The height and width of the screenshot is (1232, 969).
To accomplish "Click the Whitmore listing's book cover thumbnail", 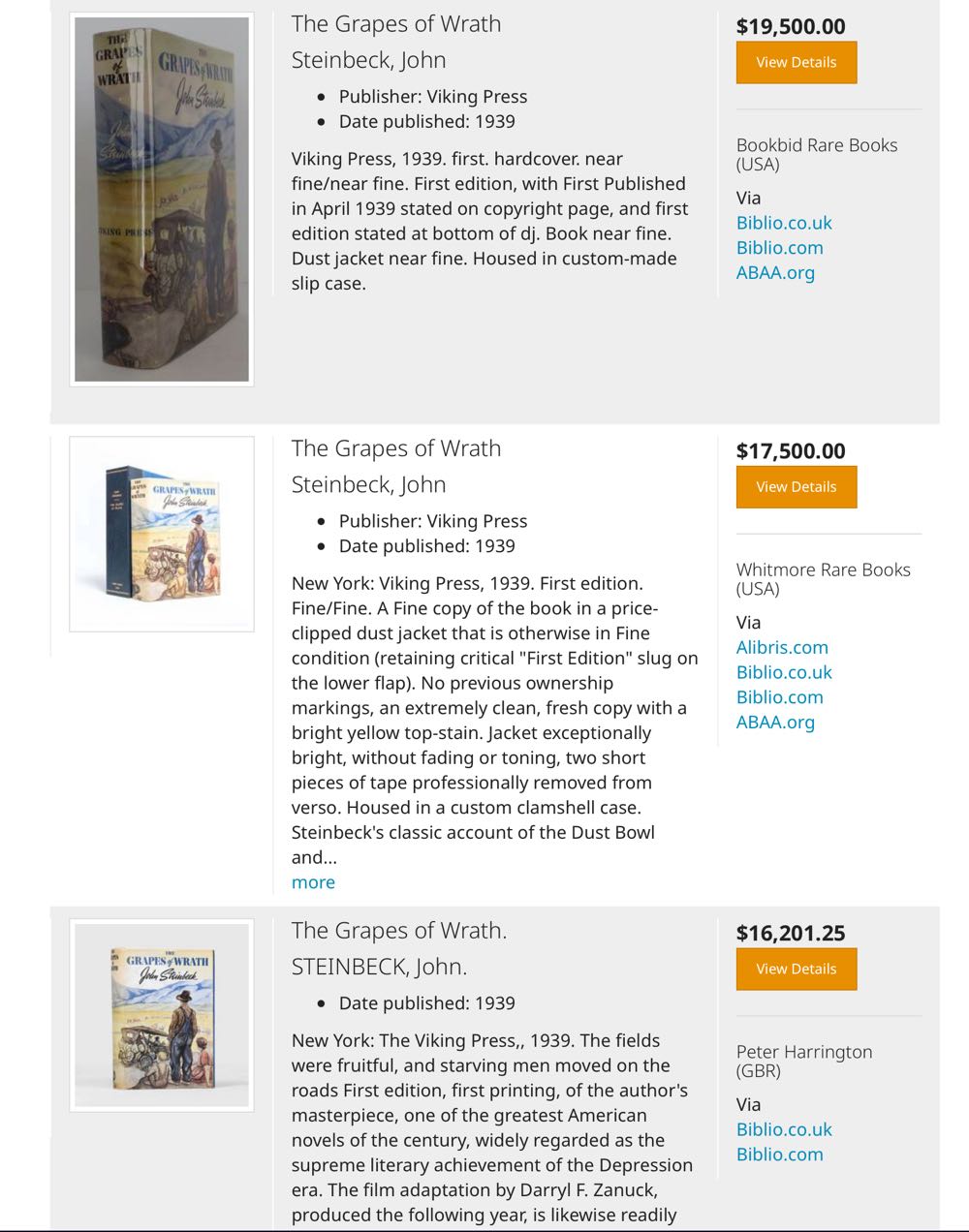I will (x=161, y=533).
